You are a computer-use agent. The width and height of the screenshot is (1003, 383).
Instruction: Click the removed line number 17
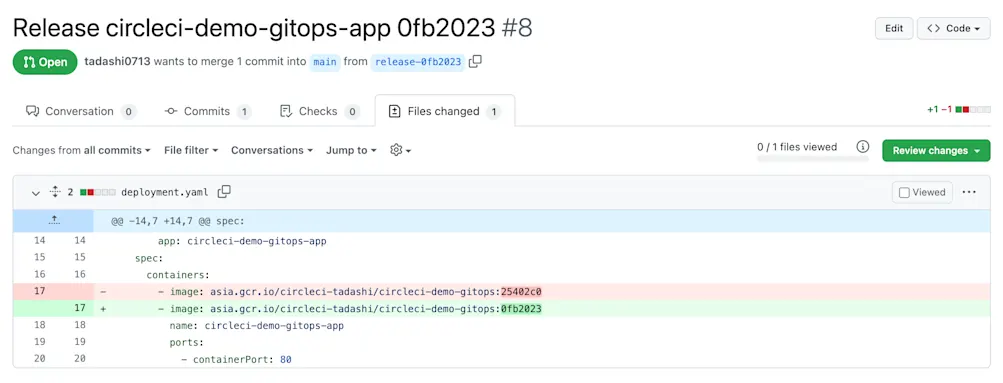[x=39, y=292]
